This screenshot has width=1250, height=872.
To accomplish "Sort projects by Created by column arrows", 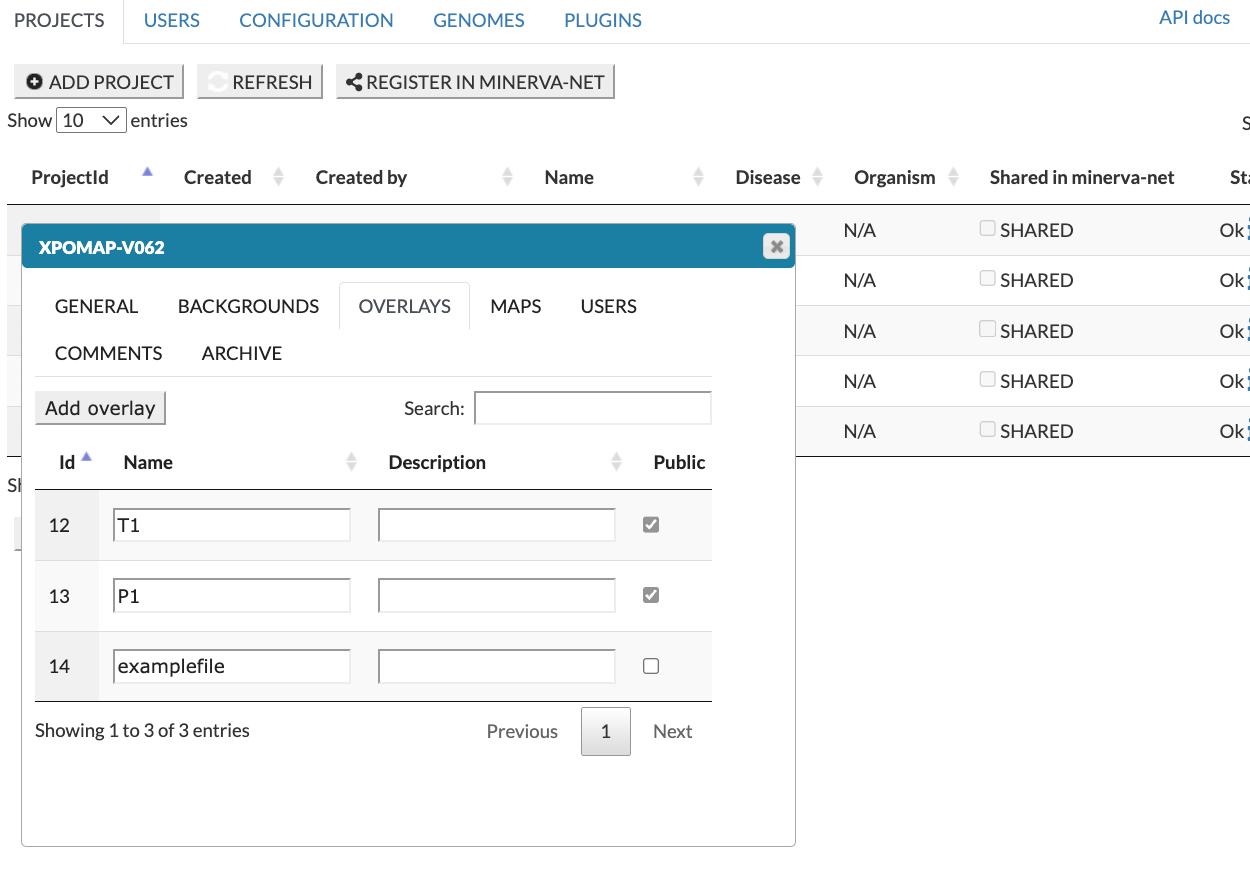I will (507, 177).
